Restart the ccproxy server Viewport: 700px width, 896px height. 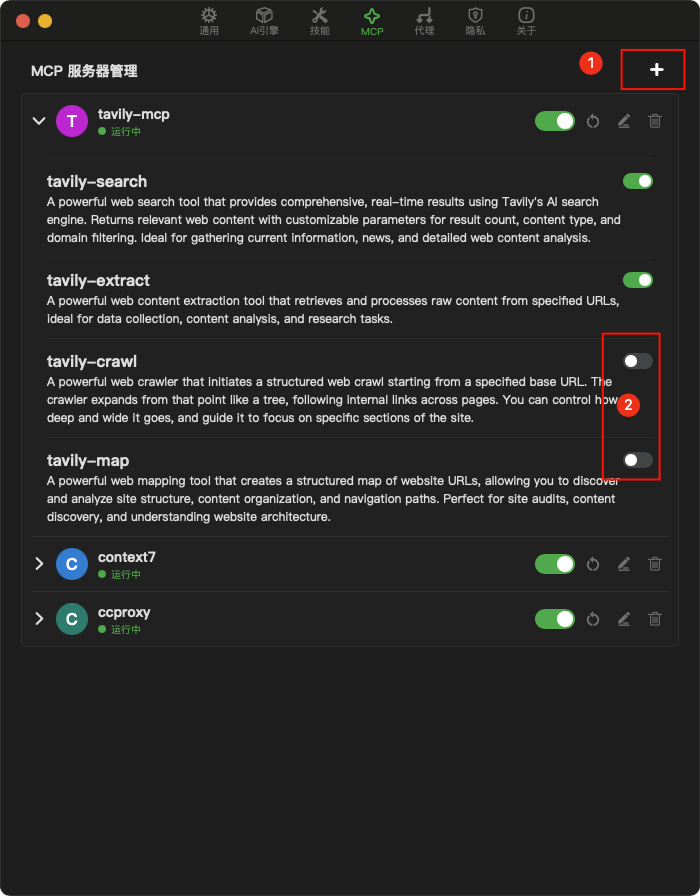[x=593, y=619]
